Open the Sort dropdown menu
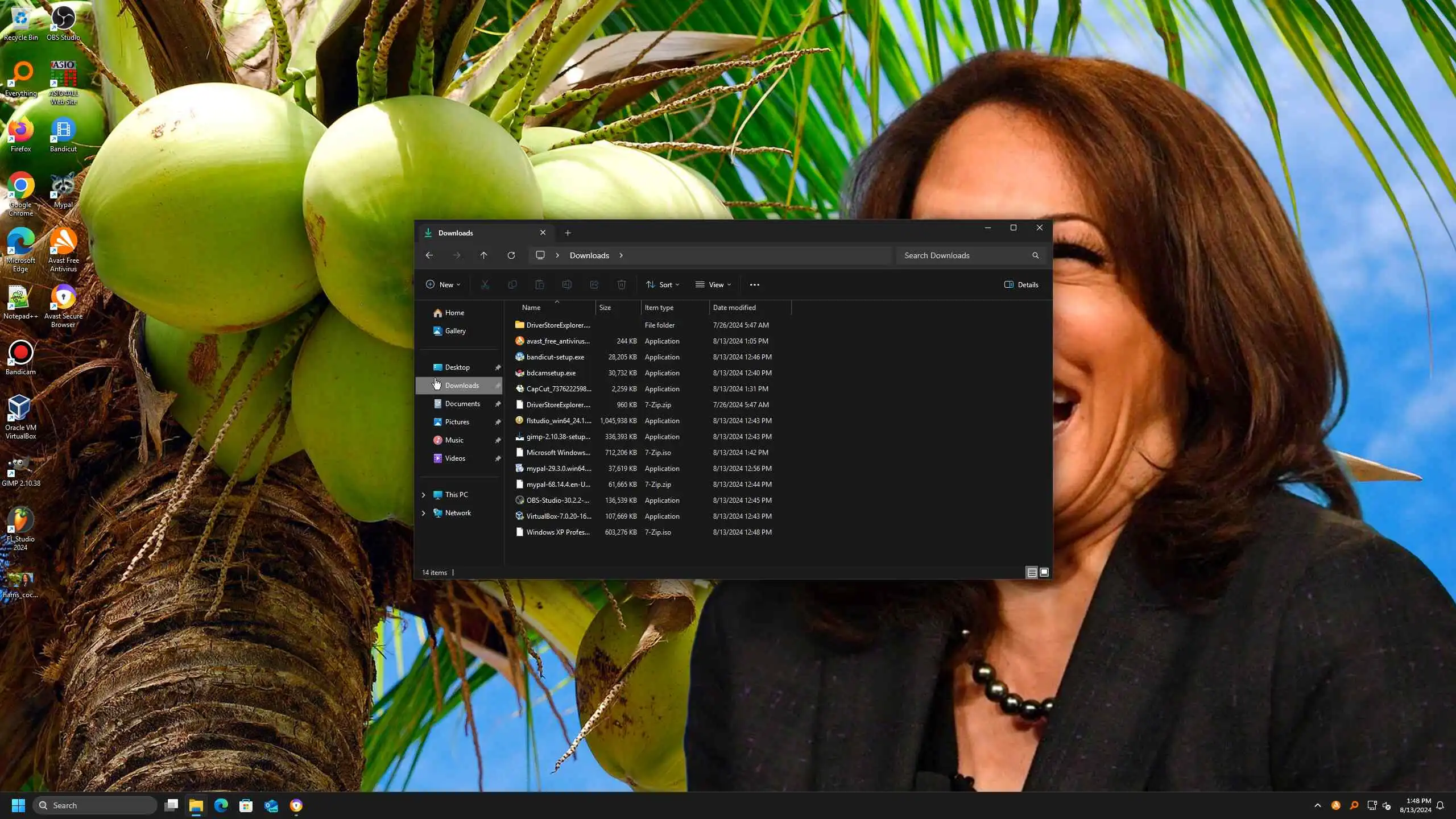The width and height of the screenshot is (1456, 819). pos(663,284)
